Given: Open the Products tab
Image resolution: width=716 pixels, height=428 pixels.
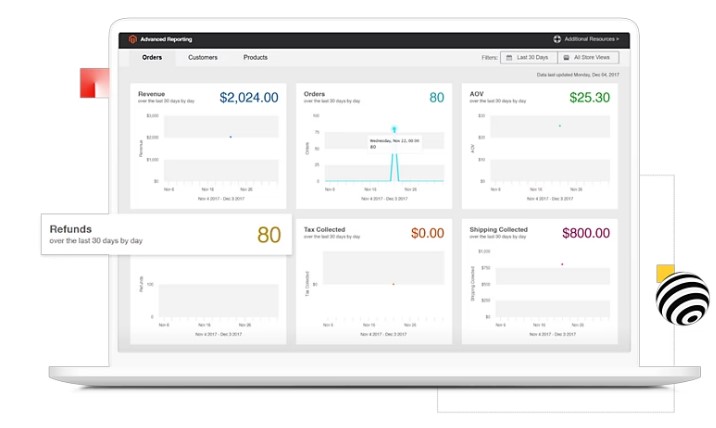Looking at the screenshot, I should tap(255, 58).
